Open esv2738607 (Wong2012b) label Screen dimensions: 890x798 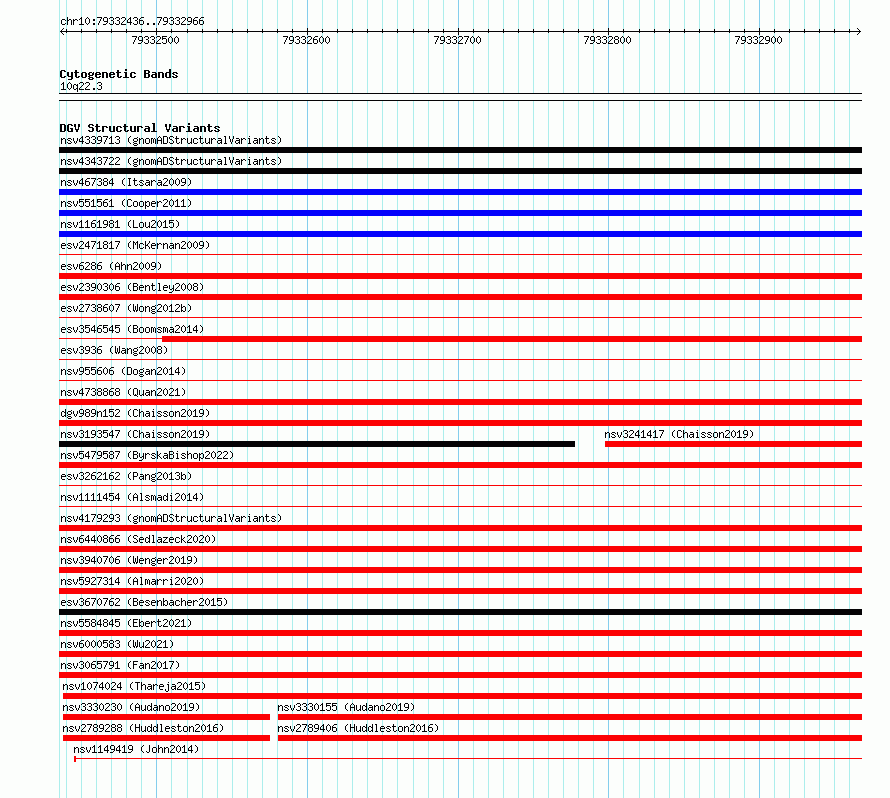point(126,308)
